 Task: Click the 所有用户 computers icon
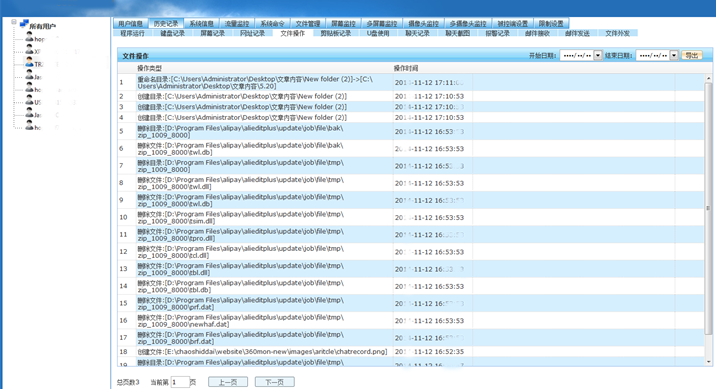(x=24, y=23)
